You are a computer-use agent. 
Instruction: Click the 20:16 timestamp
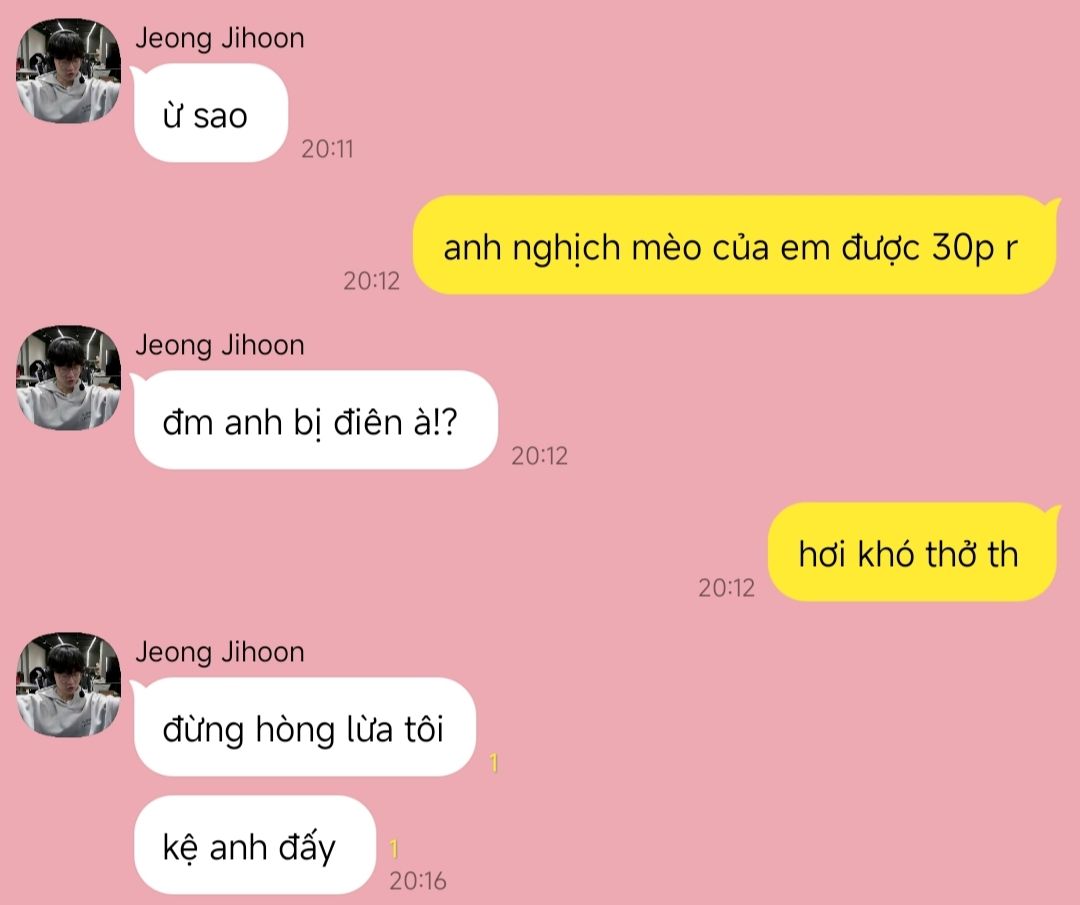417,881
